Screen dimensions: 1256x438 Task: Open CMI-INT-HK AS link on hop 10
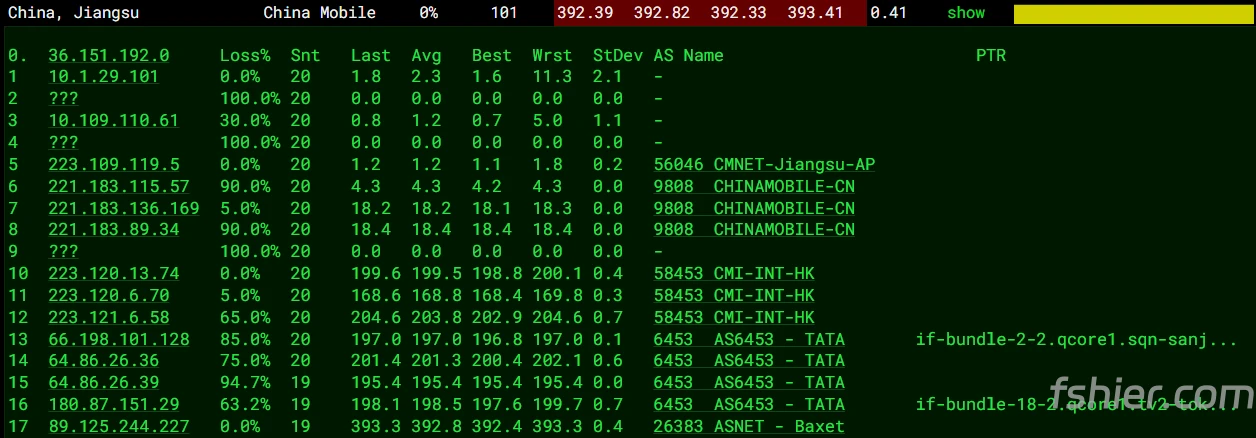tap(734, 273)
